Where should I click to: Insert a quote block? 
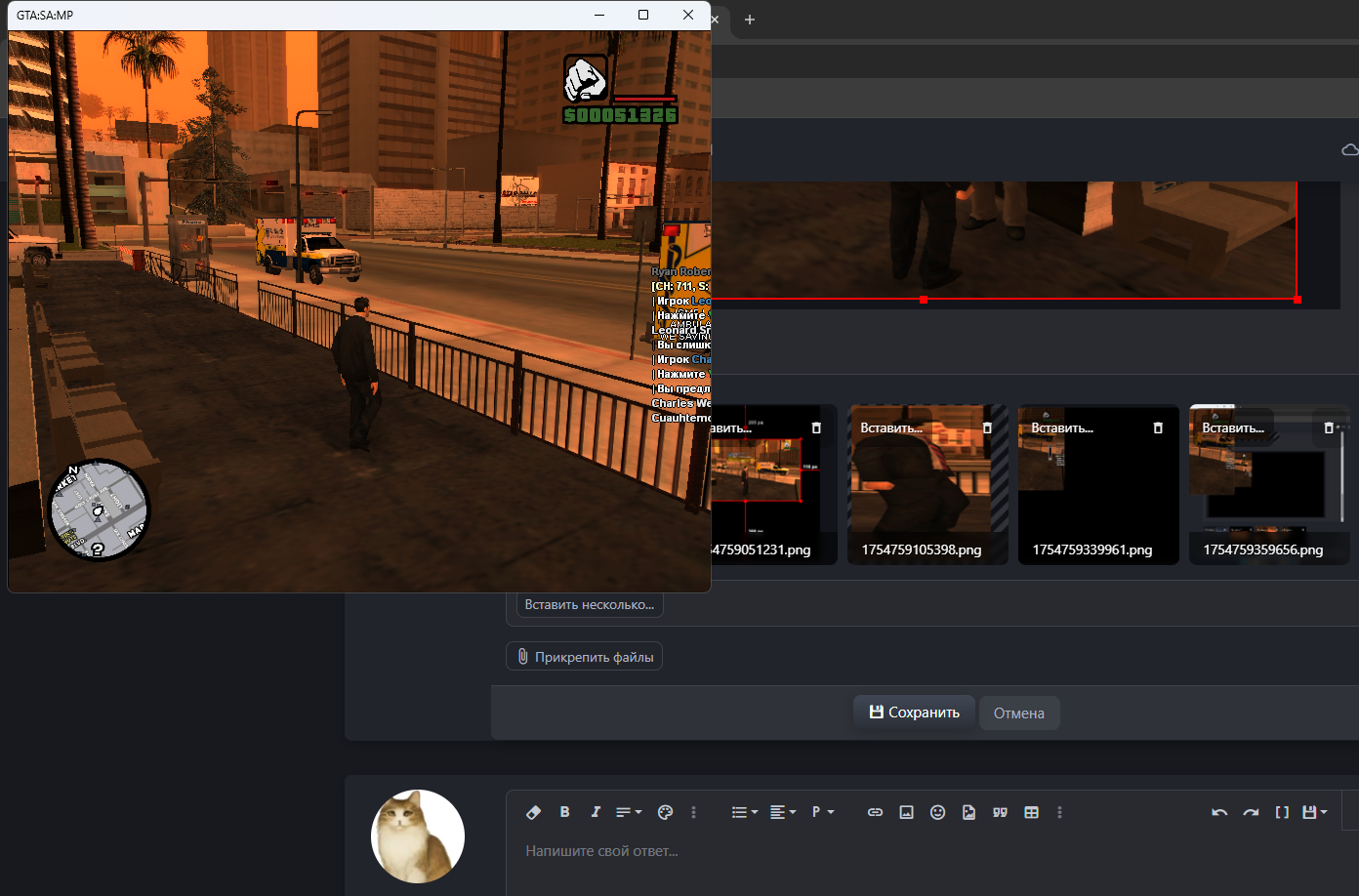point(1000,812)
